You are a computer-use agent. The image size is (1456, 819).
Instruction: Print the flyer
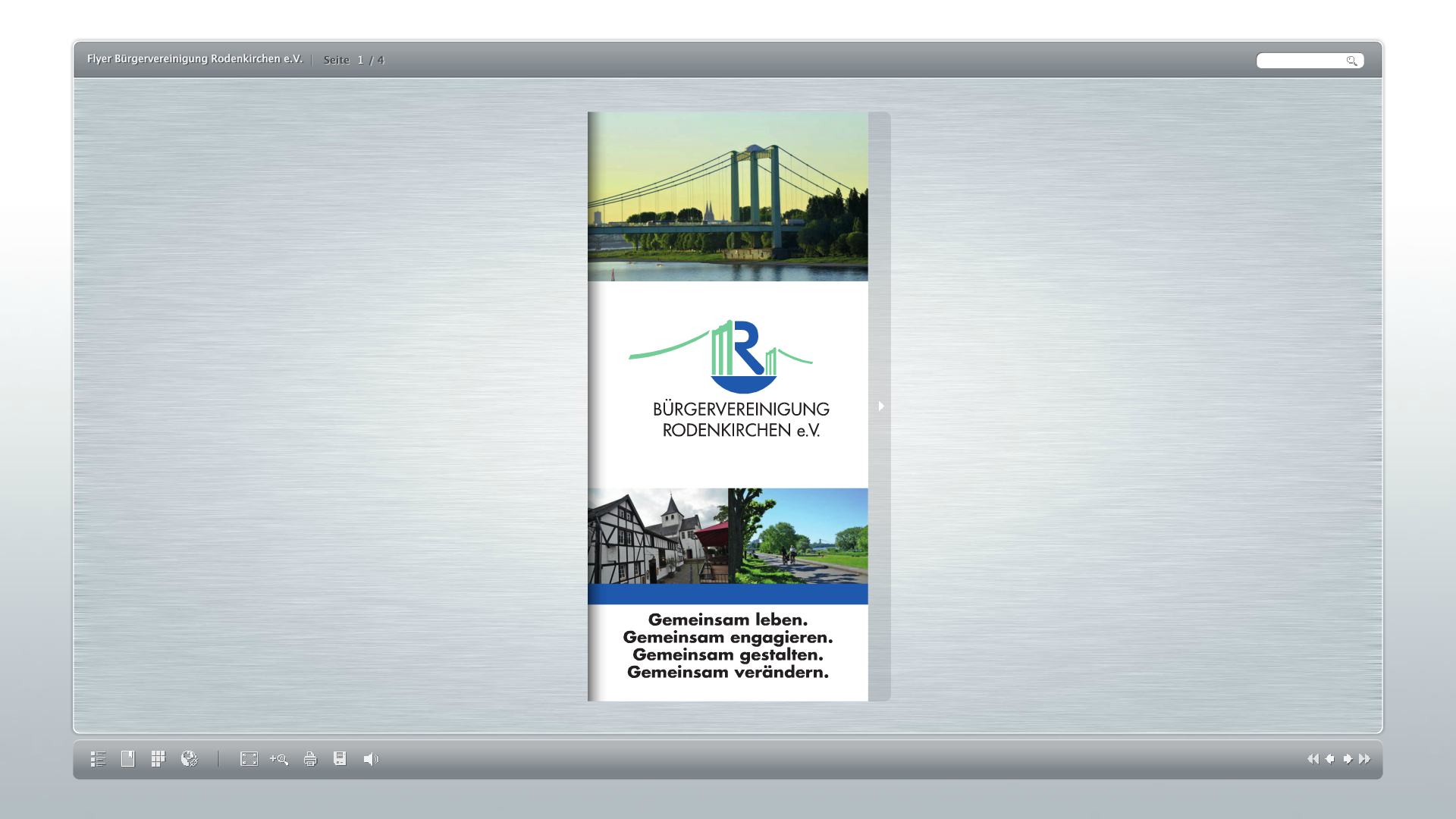pyautogui.click(x=310, y=759)
